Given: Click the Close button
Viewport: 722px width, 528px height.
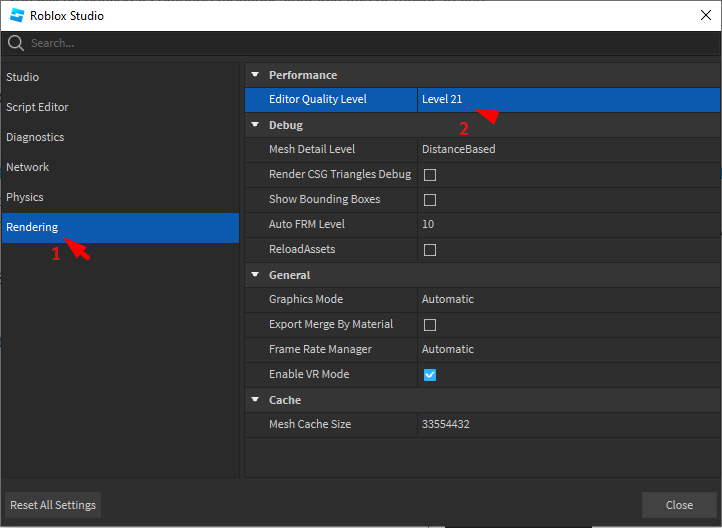Looking at the screenshot, I should point(679,505).
